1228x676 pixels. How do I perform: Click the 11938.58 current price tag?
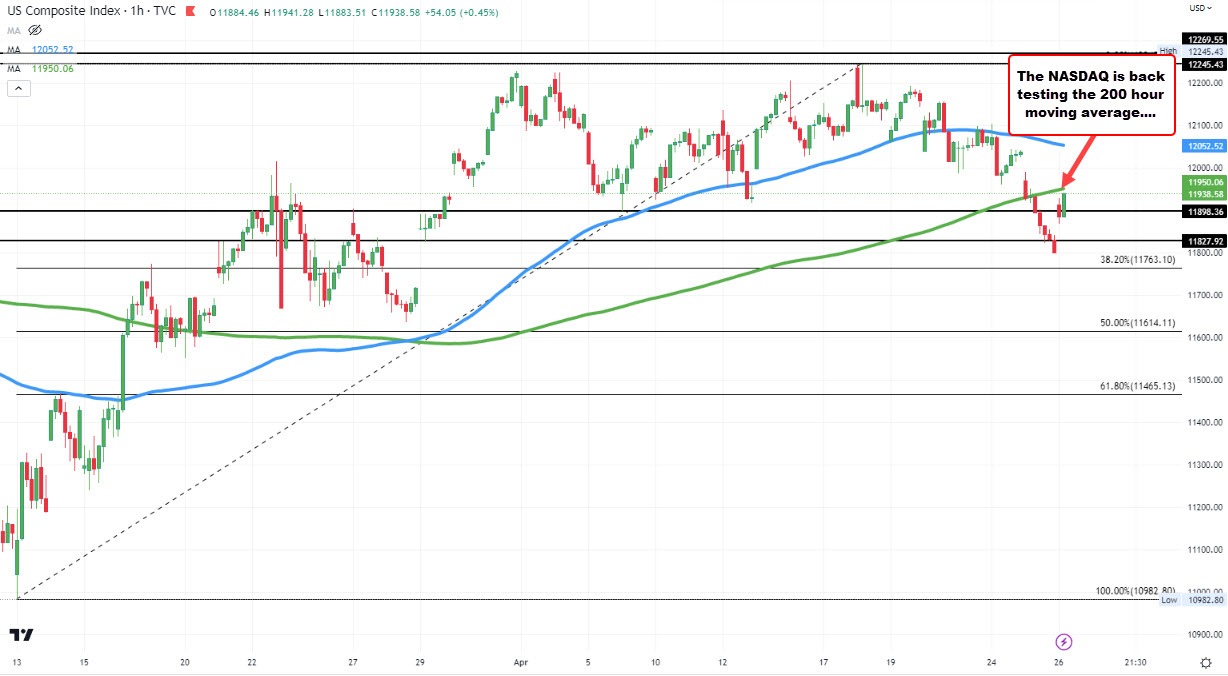click(x=1203, y=192)
